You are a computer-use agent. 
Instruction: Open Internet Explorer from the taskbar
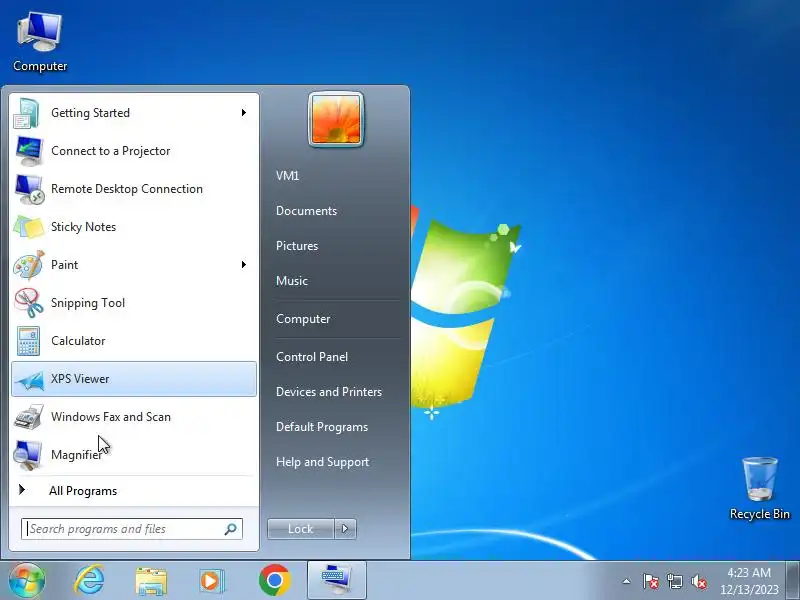point(89,580)
